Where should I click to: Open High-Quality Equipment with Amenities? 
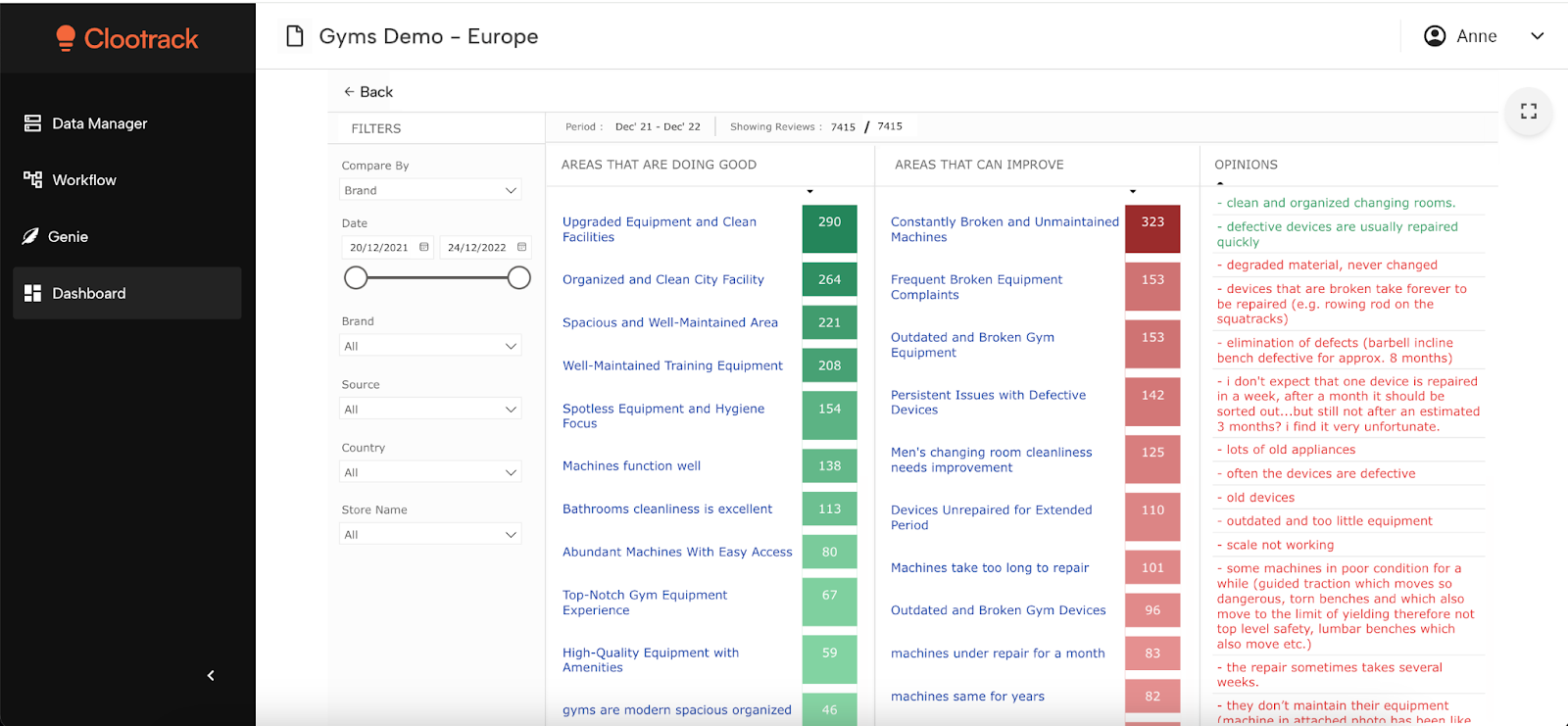651,659
